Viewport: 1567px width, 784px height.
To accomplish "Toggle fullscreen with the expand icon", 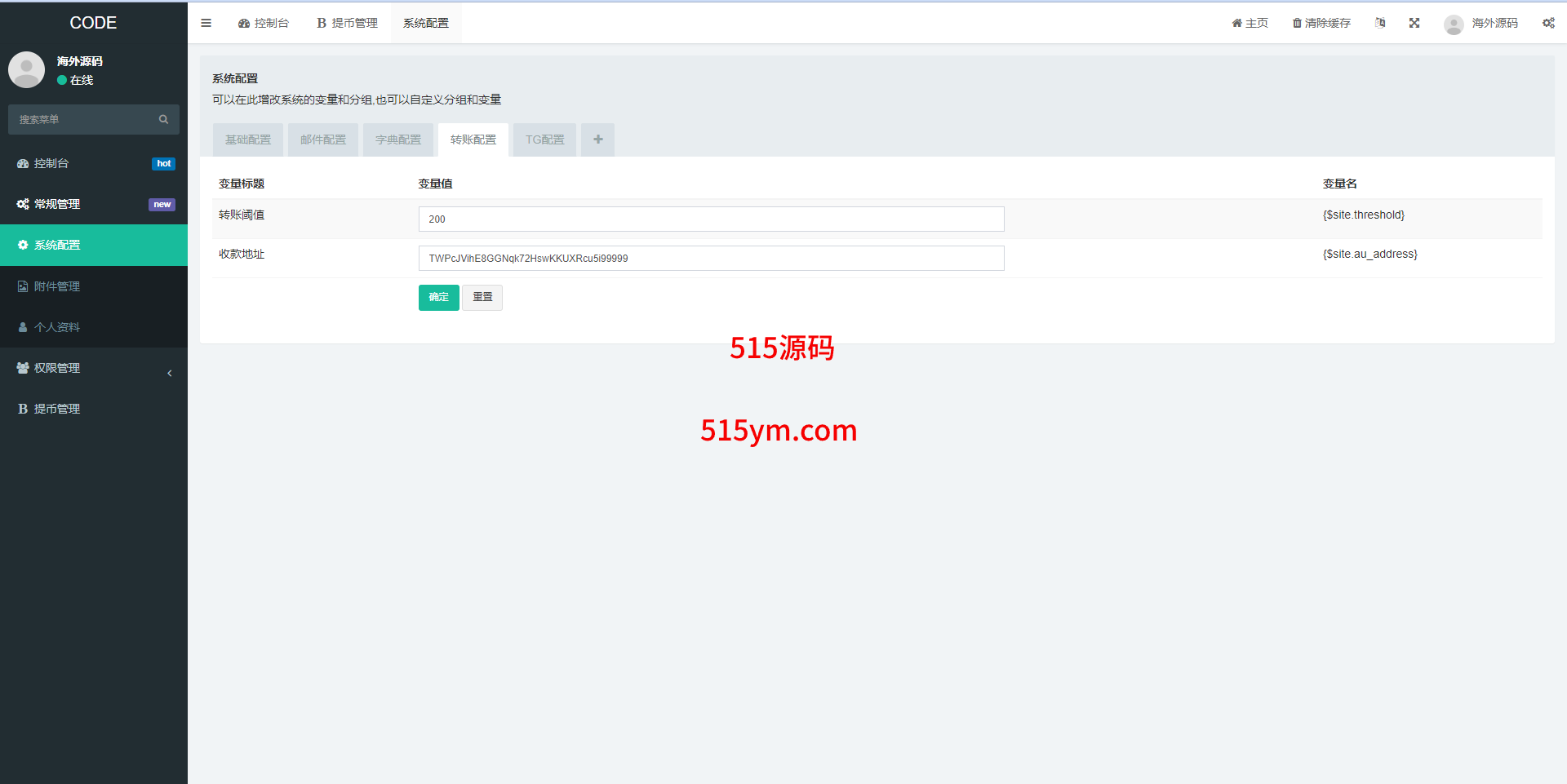I will point(1414,23).
